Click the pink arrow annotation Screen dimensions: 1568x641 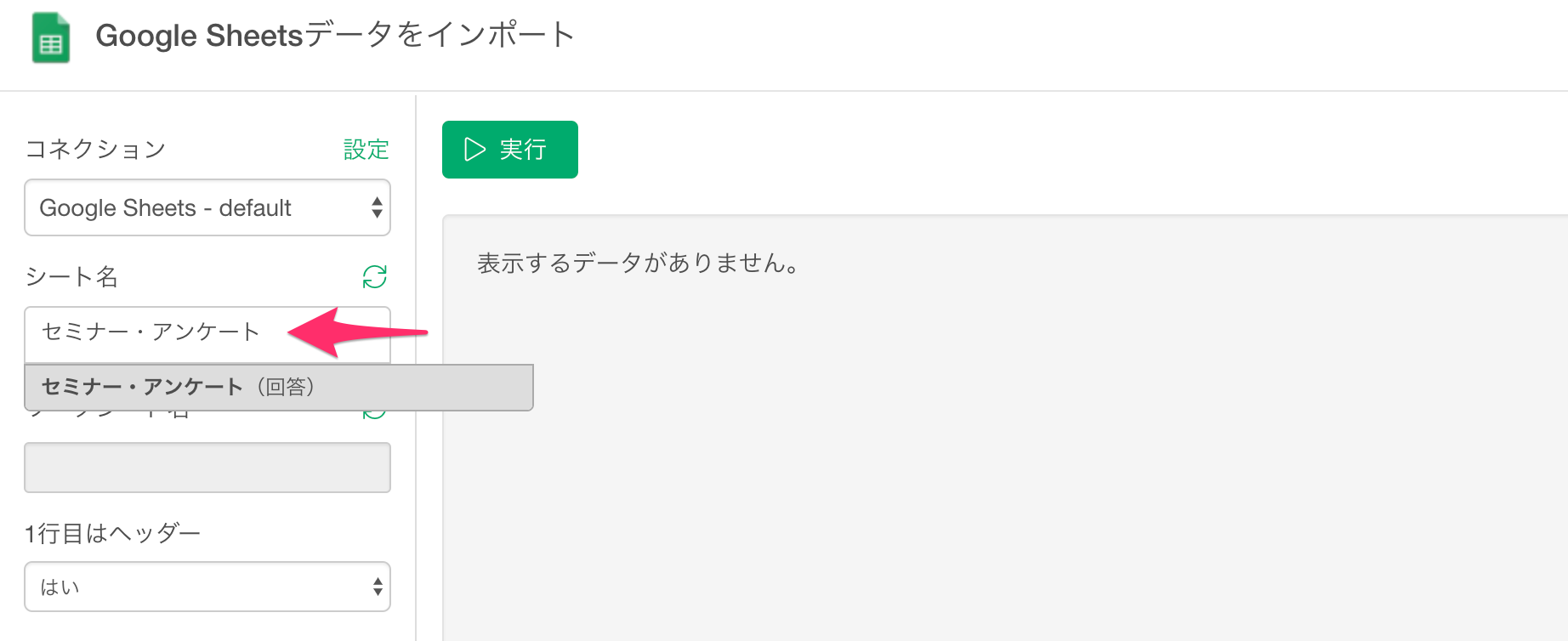click(x=355, y=332)
